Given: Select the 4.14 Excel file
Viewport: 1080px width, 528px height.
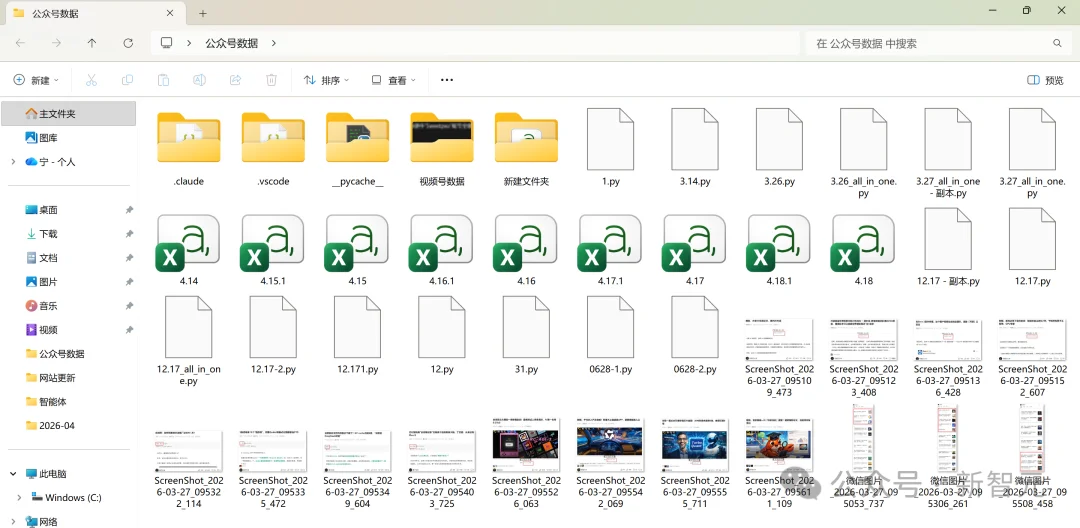Looking at the screenshot, I should (188, 244).
